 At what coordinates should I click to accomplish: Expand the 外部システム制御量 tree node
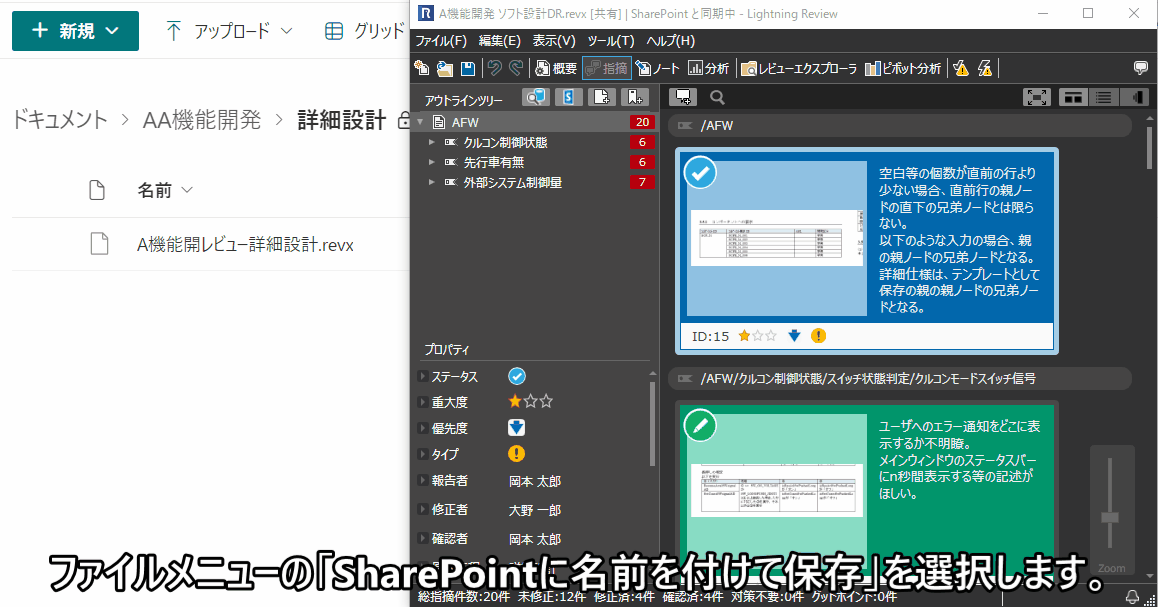click(x=432, y=182)
